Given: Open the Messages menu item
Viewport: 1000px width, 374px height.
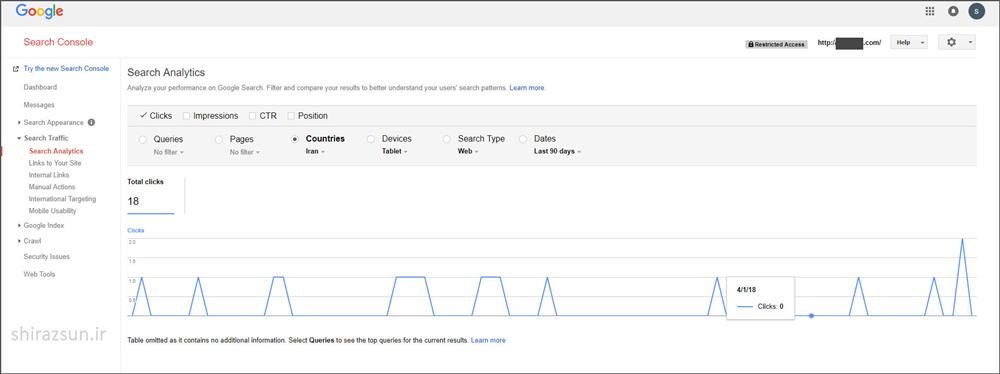Looking at the screenshot, I should pos(39,105).
